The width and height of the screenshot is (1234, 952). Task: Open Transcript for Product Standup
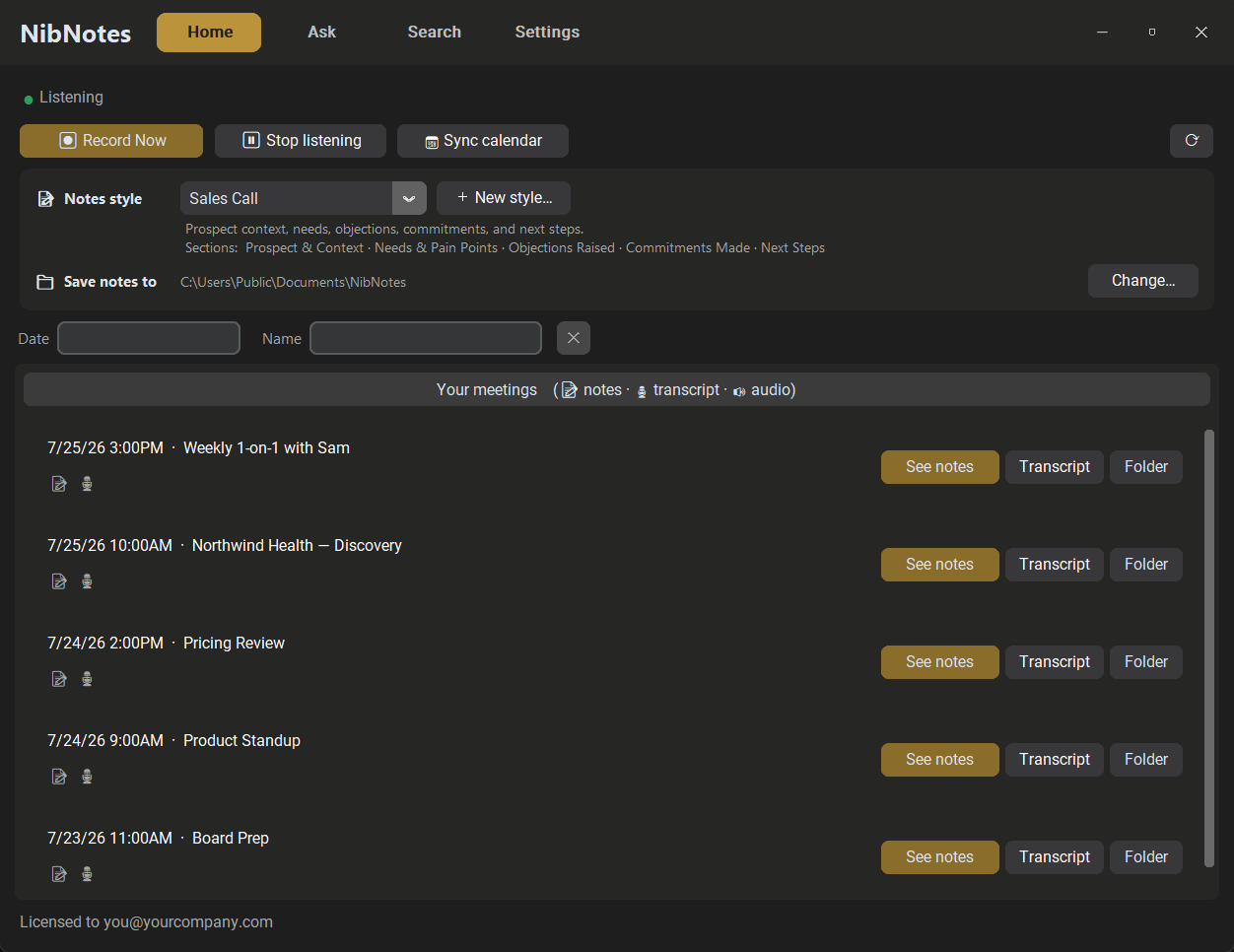coord(1055,760)
